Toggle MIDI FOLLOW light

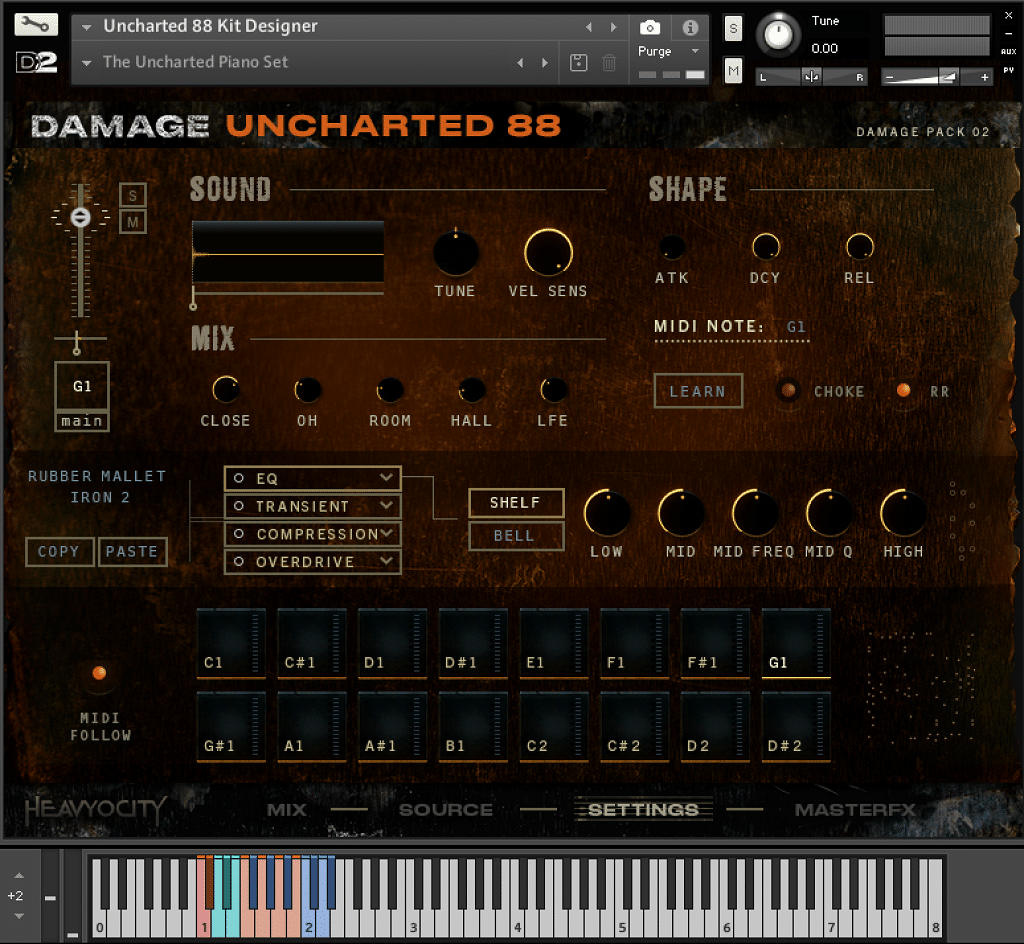(99, 673)
